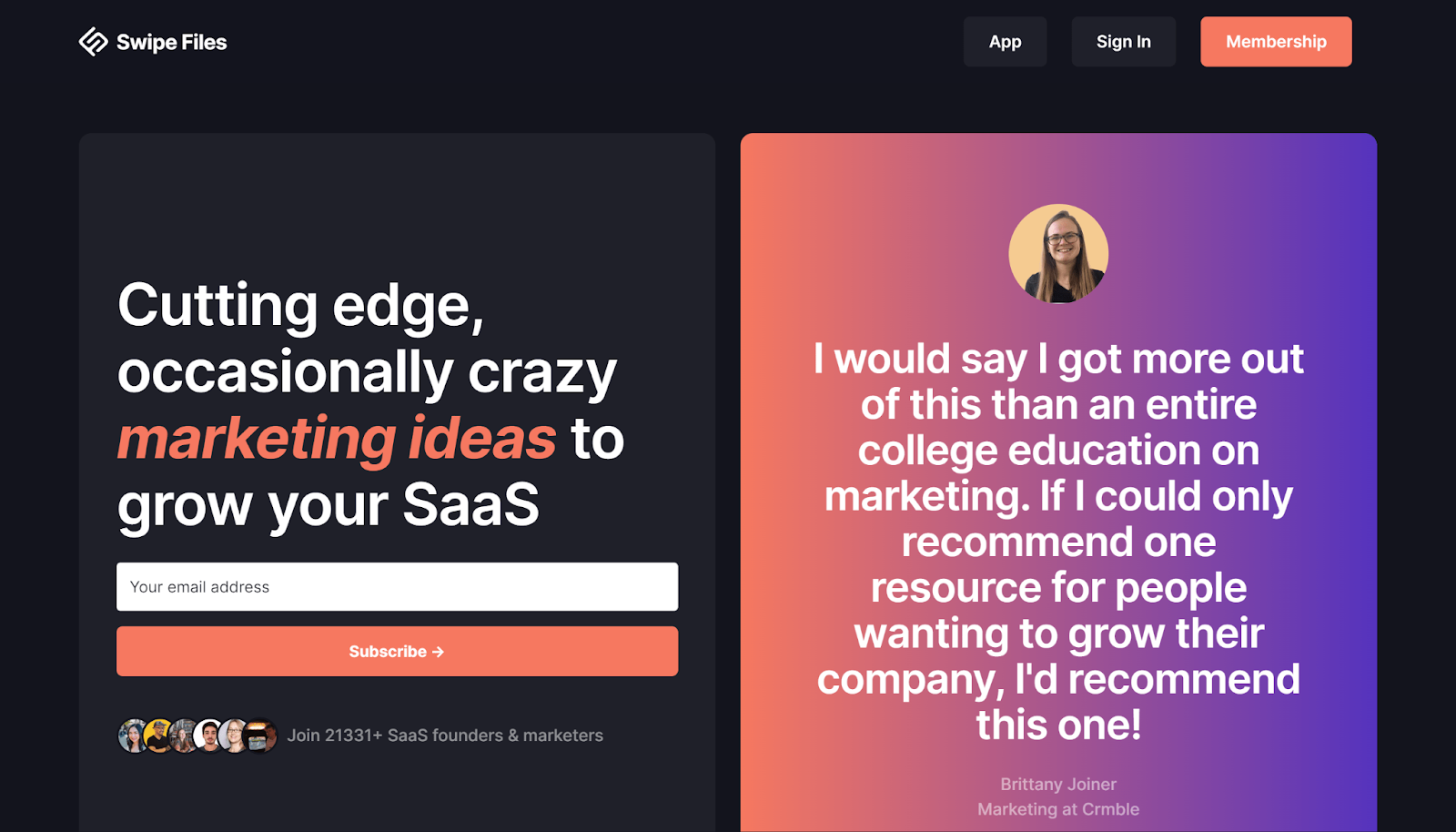Open the App page from the header
Viewport: 1456px width, 832px height.
point(1005,41)
